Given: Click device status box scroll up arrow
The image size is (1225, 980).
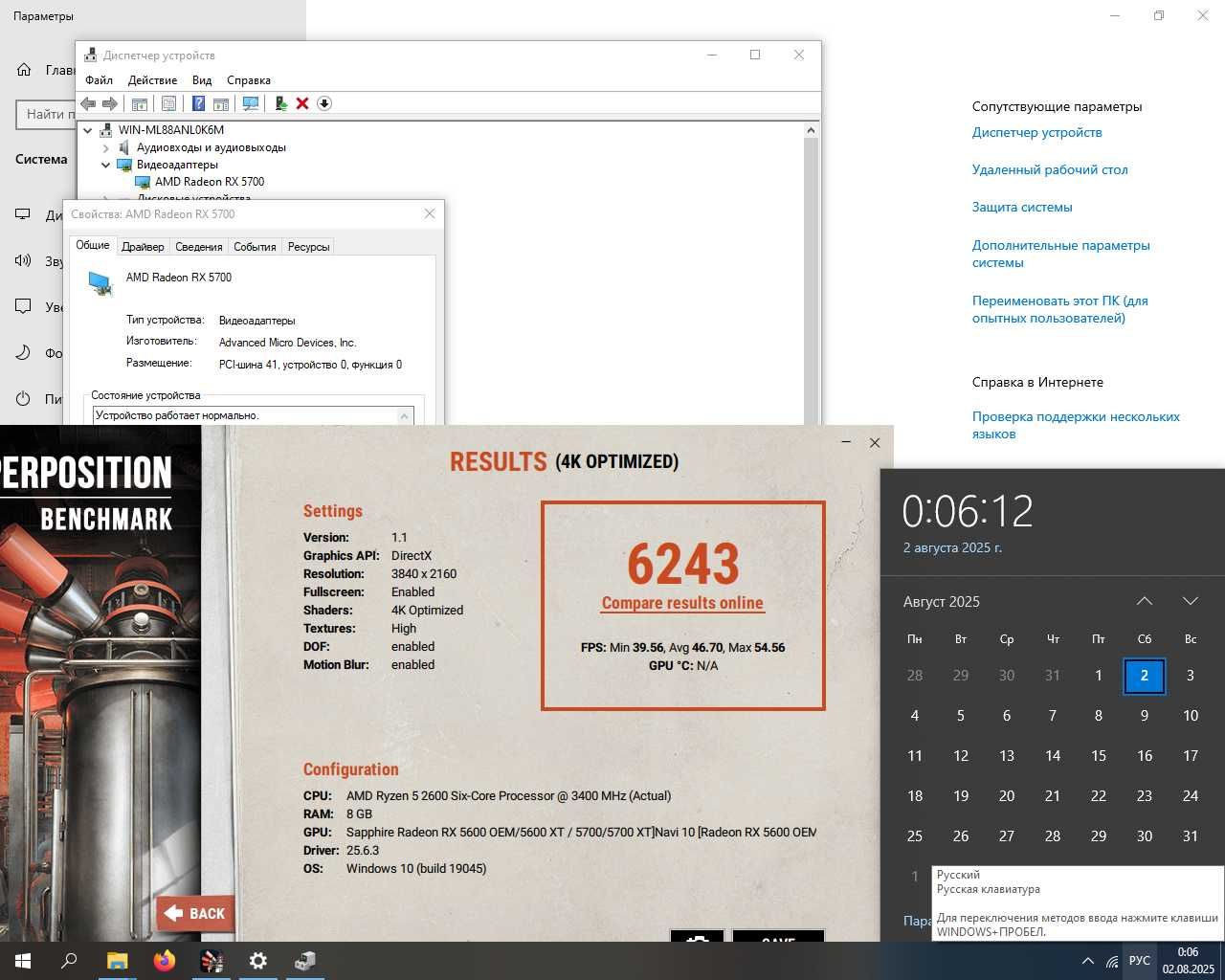Looking at the screenshot, I should 405,415.
